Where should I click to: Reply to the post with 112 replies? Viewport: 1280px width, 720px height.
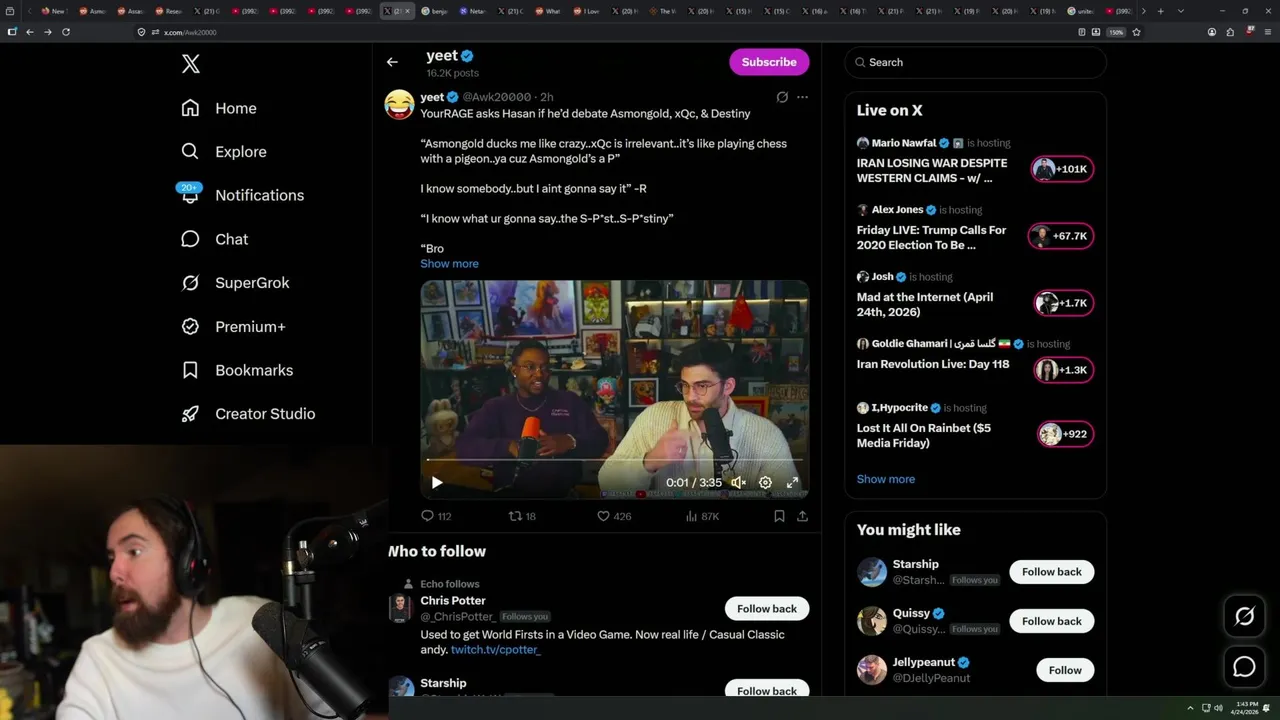[436, 516]
